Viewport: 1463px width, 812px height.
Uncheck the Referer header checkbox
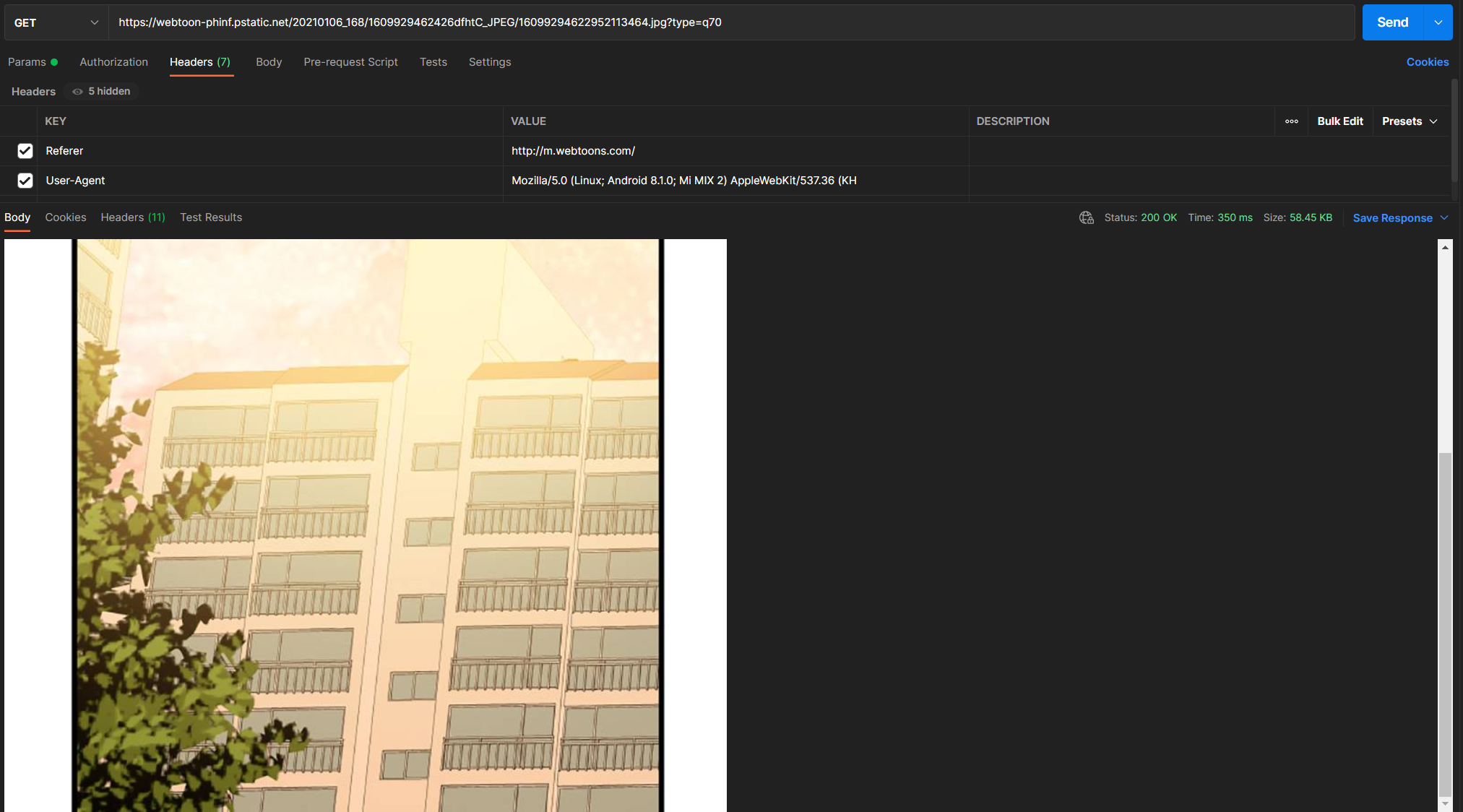click(x=25, y=151)
